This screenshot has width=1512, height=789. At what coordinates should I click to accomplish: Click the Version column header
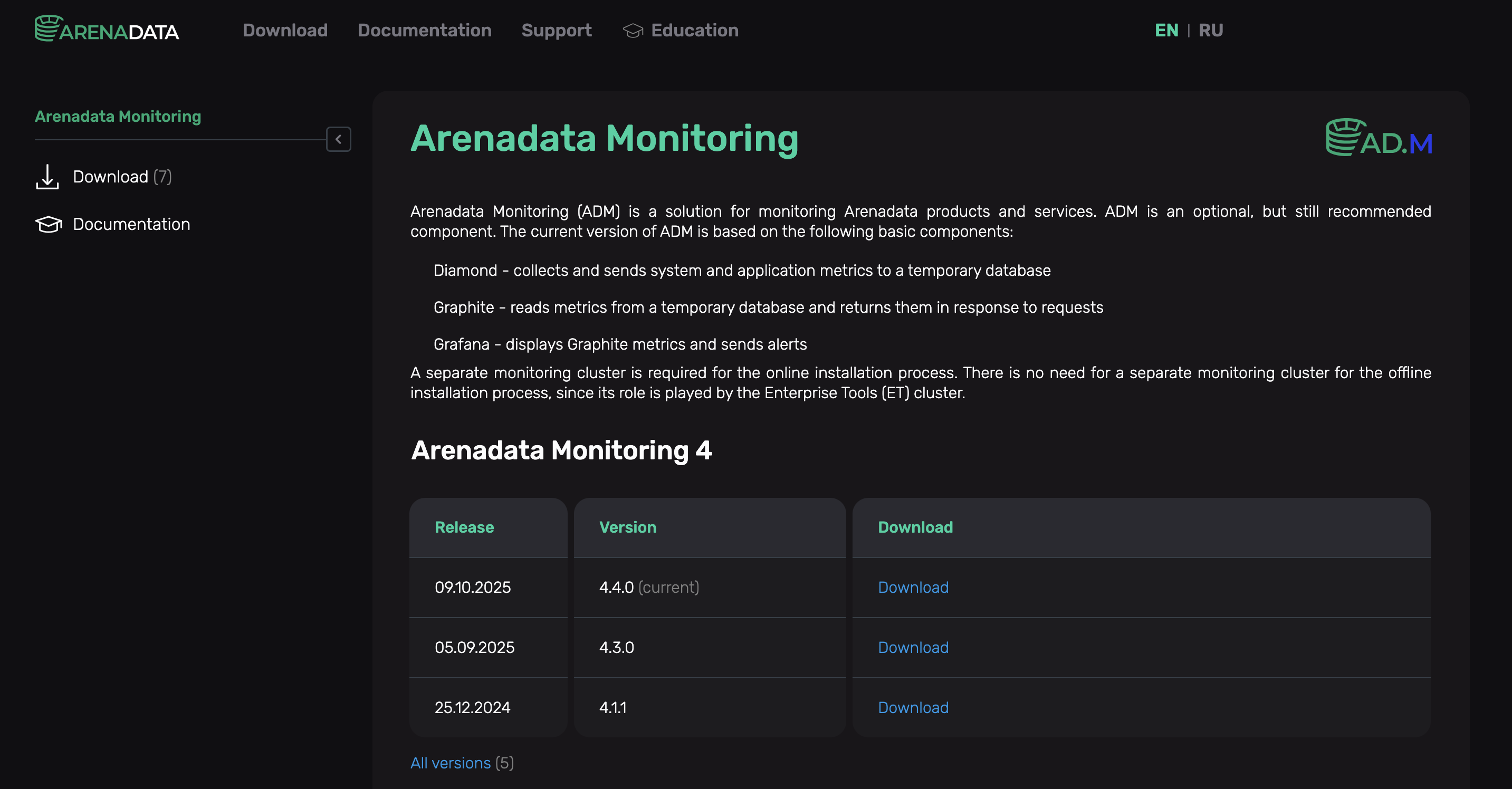(627, 527)
